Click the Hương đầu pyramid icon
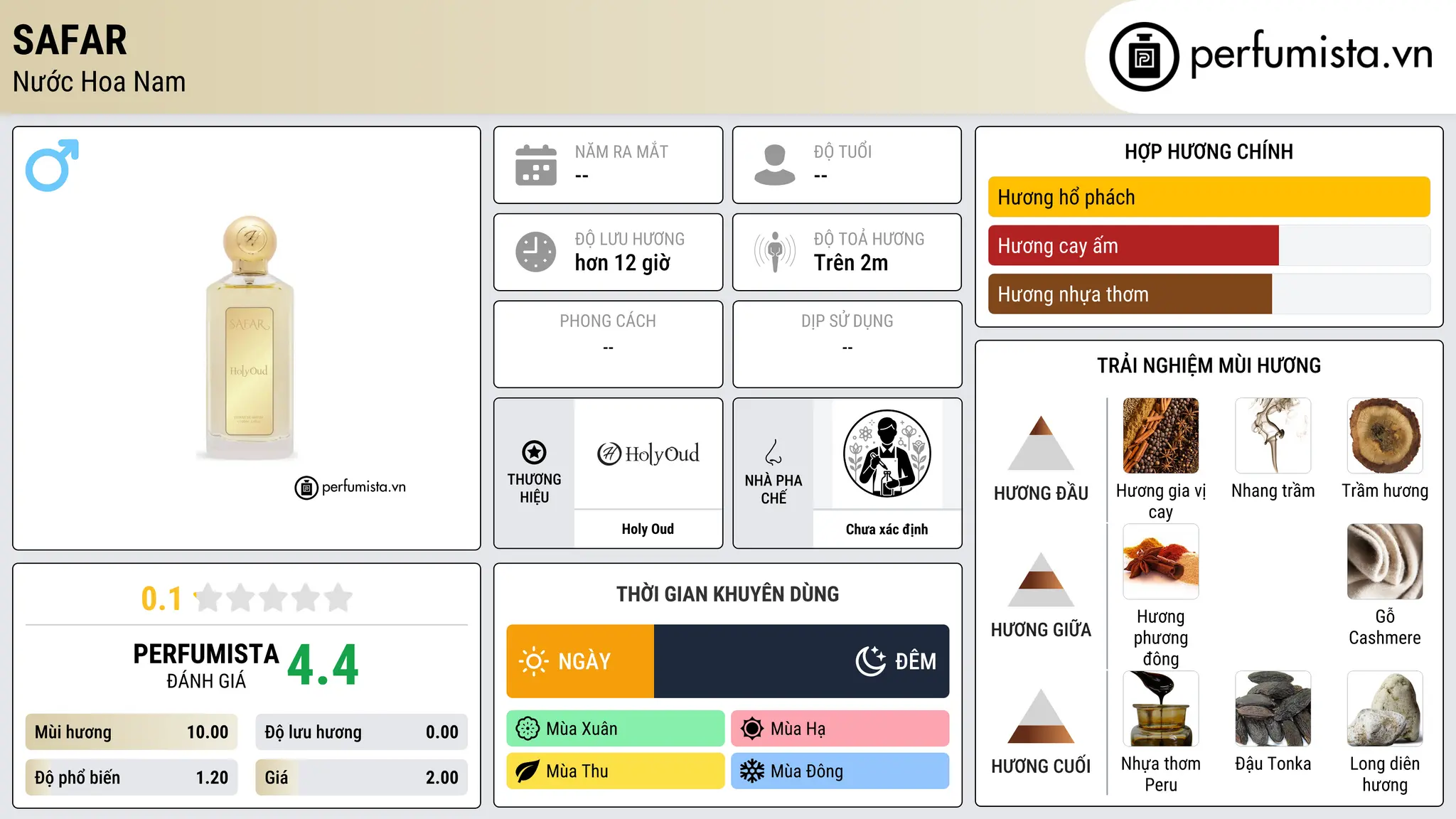 coord(1041,443)
